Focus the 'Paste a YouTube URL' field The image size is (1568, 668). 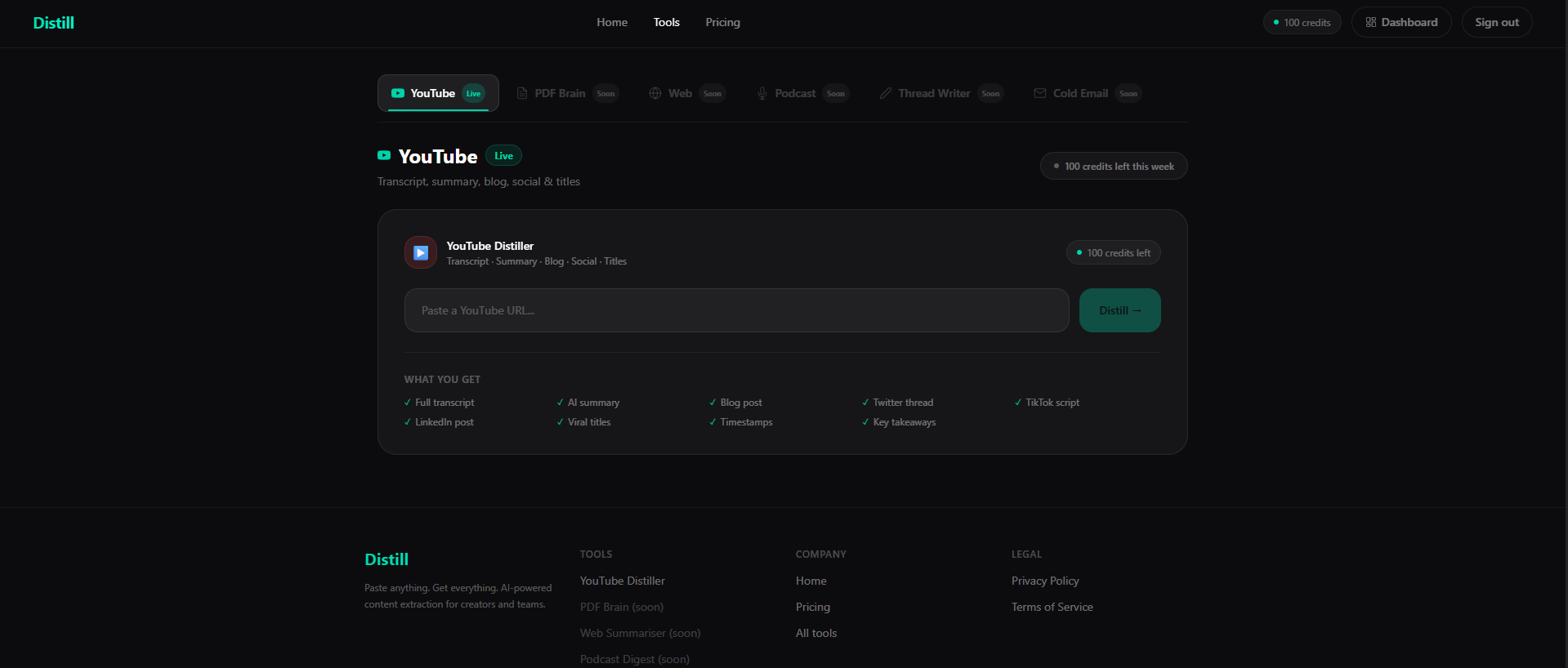click(737, 310)
